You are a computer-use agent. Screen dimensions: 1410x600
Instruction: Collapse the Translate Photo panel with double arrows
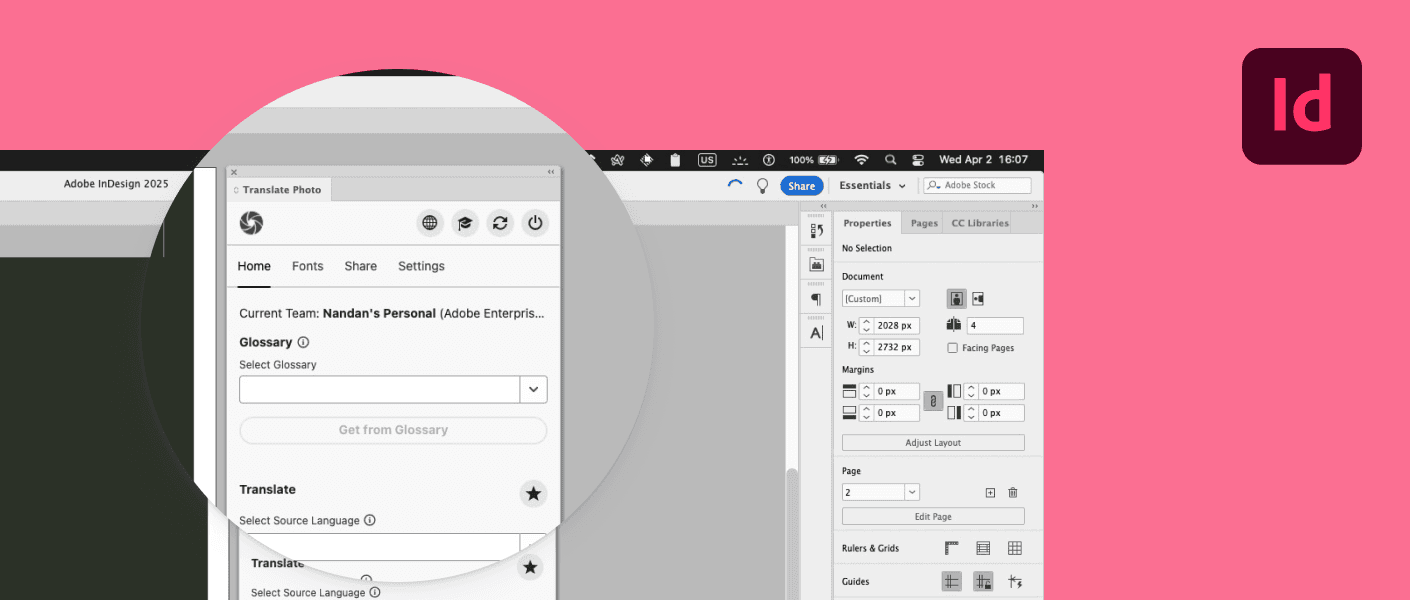click(551, 172)
